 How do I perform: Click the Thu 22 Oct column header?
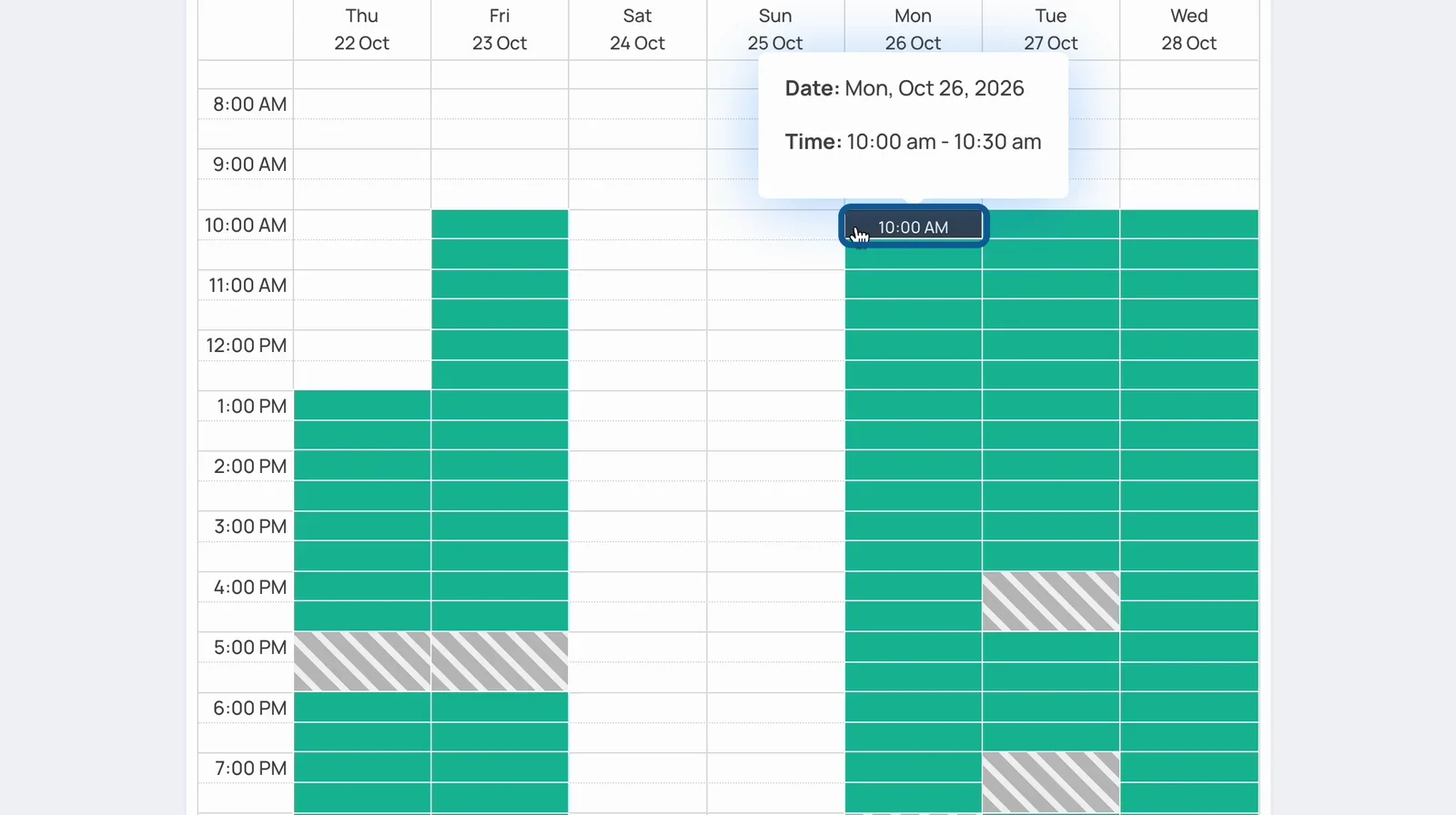point(362,29)
